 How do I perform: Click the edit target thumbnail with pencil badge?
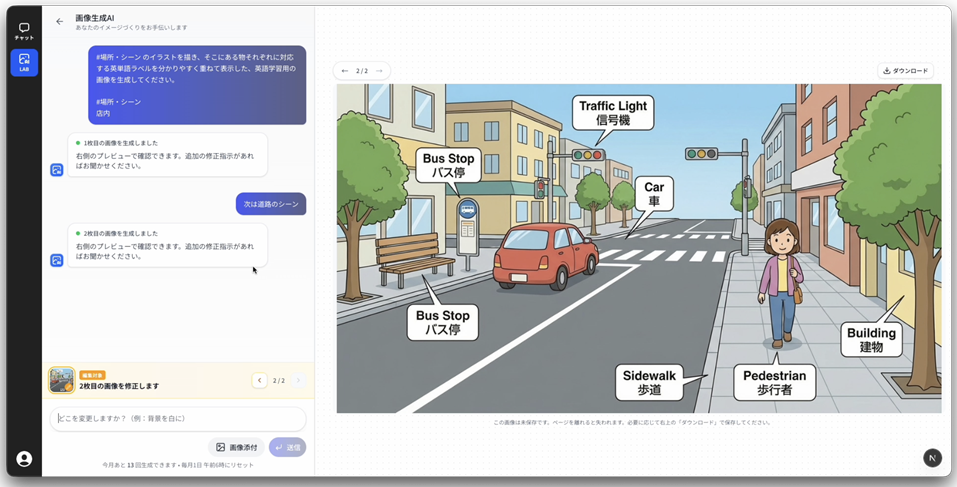coord(61,380)
